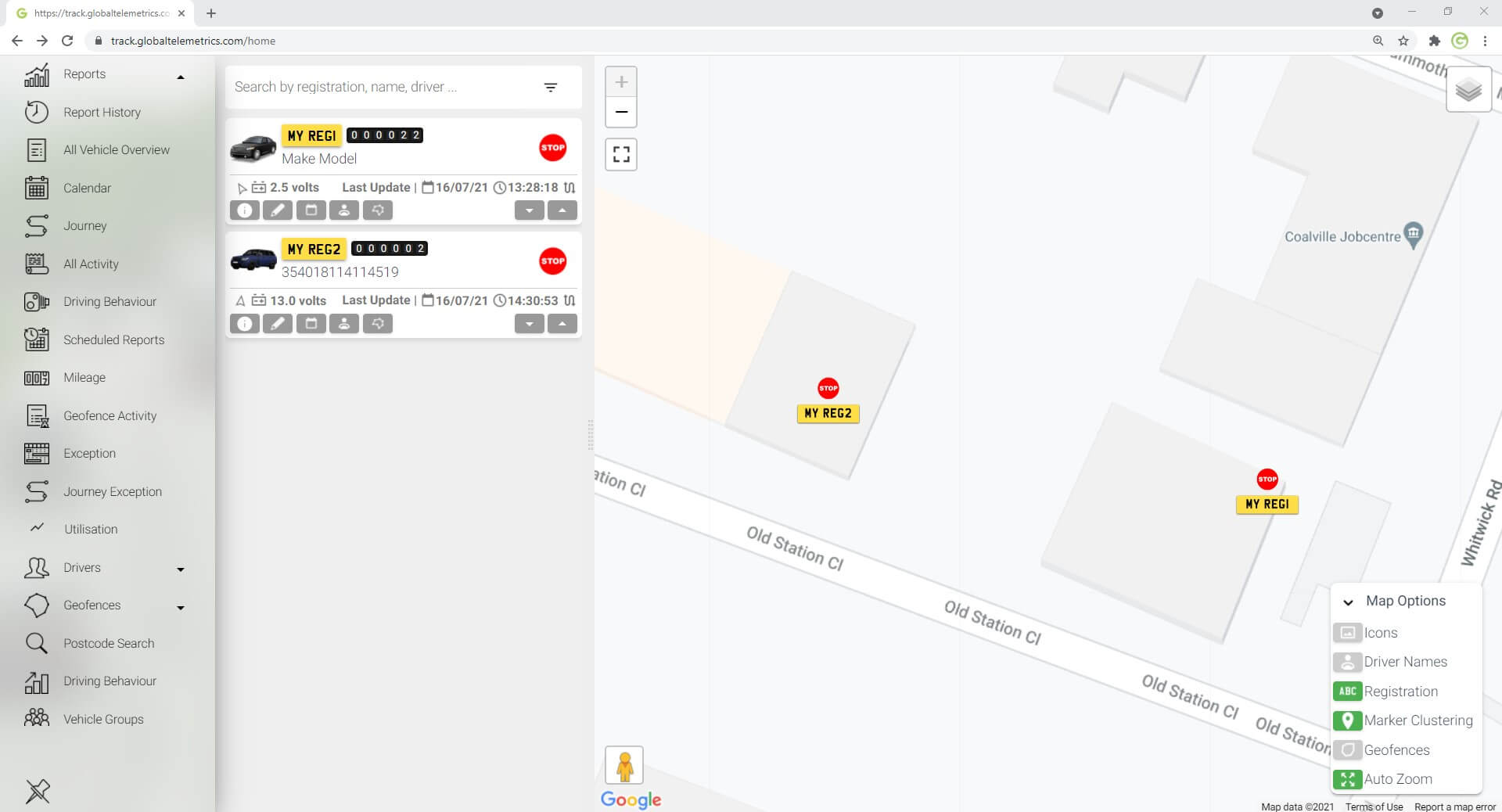Screen dimensions: 1502x812
Task: Click the filter icon in search bar
Action: pyautogui.click(x=551, y=88)
